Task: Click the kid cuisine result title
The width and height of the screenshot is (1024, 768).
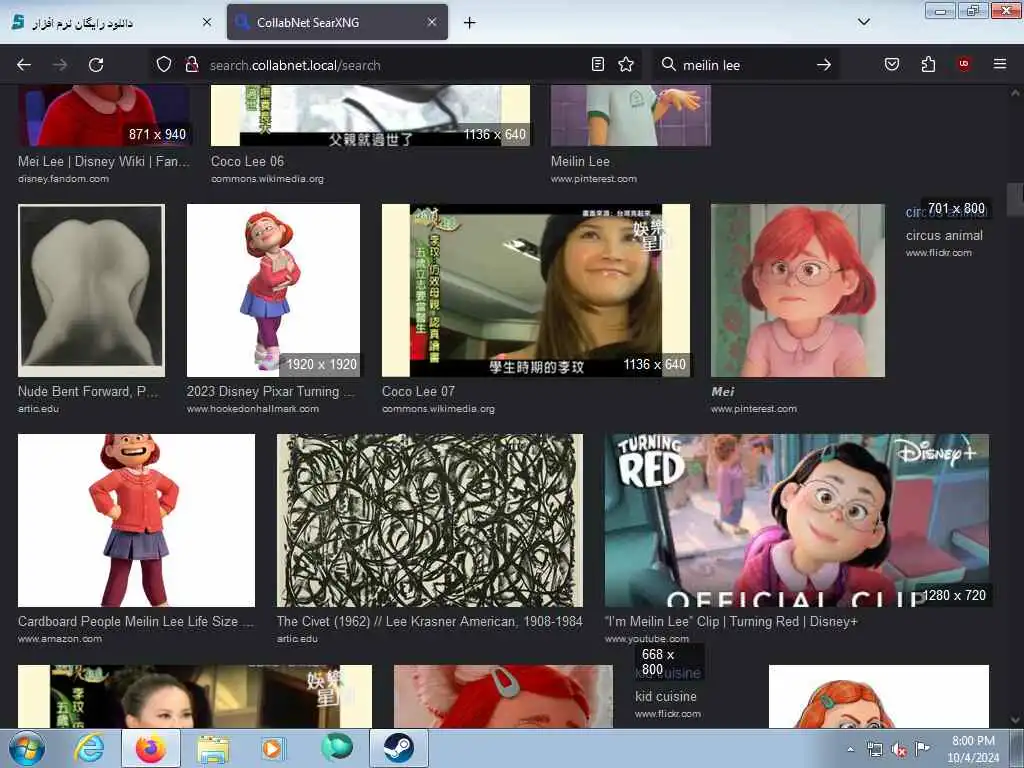Action: point(665,697)
